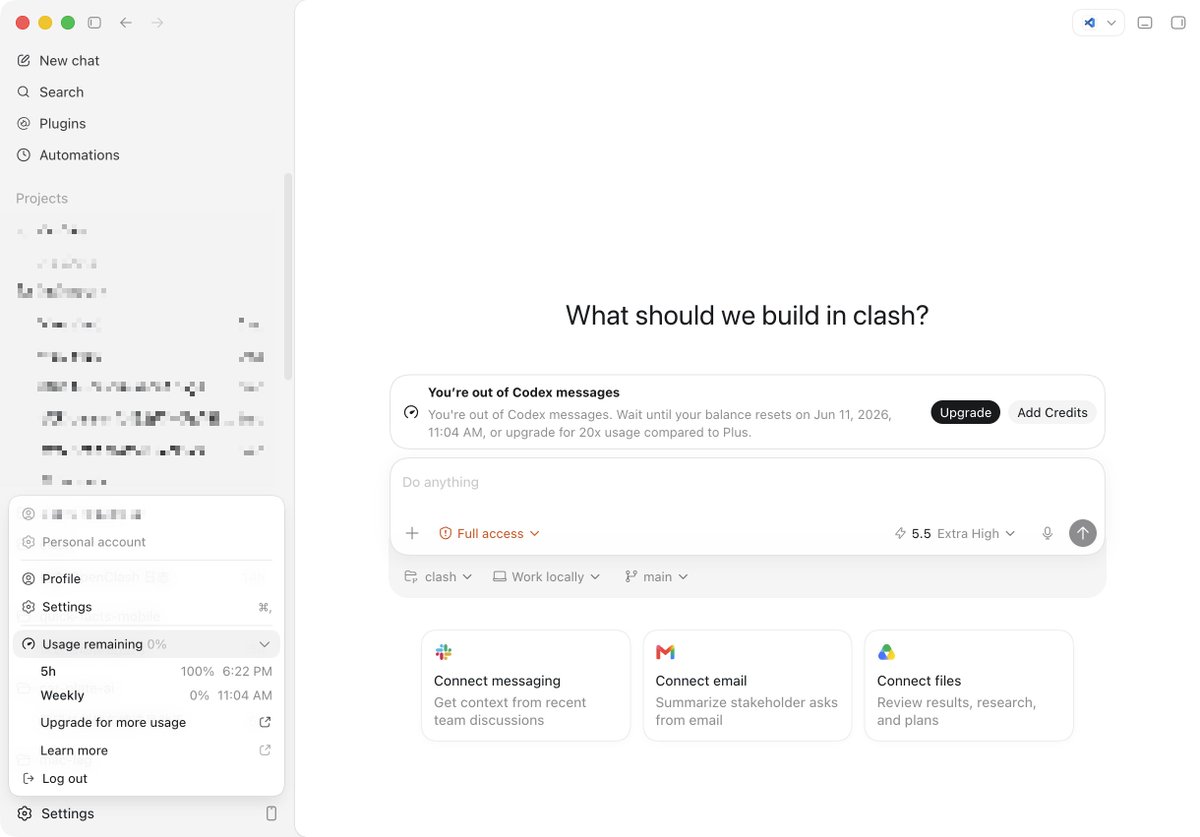Send message with the up arrow button
Screen dimensions: 1200x837
click(x=1082, y=533)
